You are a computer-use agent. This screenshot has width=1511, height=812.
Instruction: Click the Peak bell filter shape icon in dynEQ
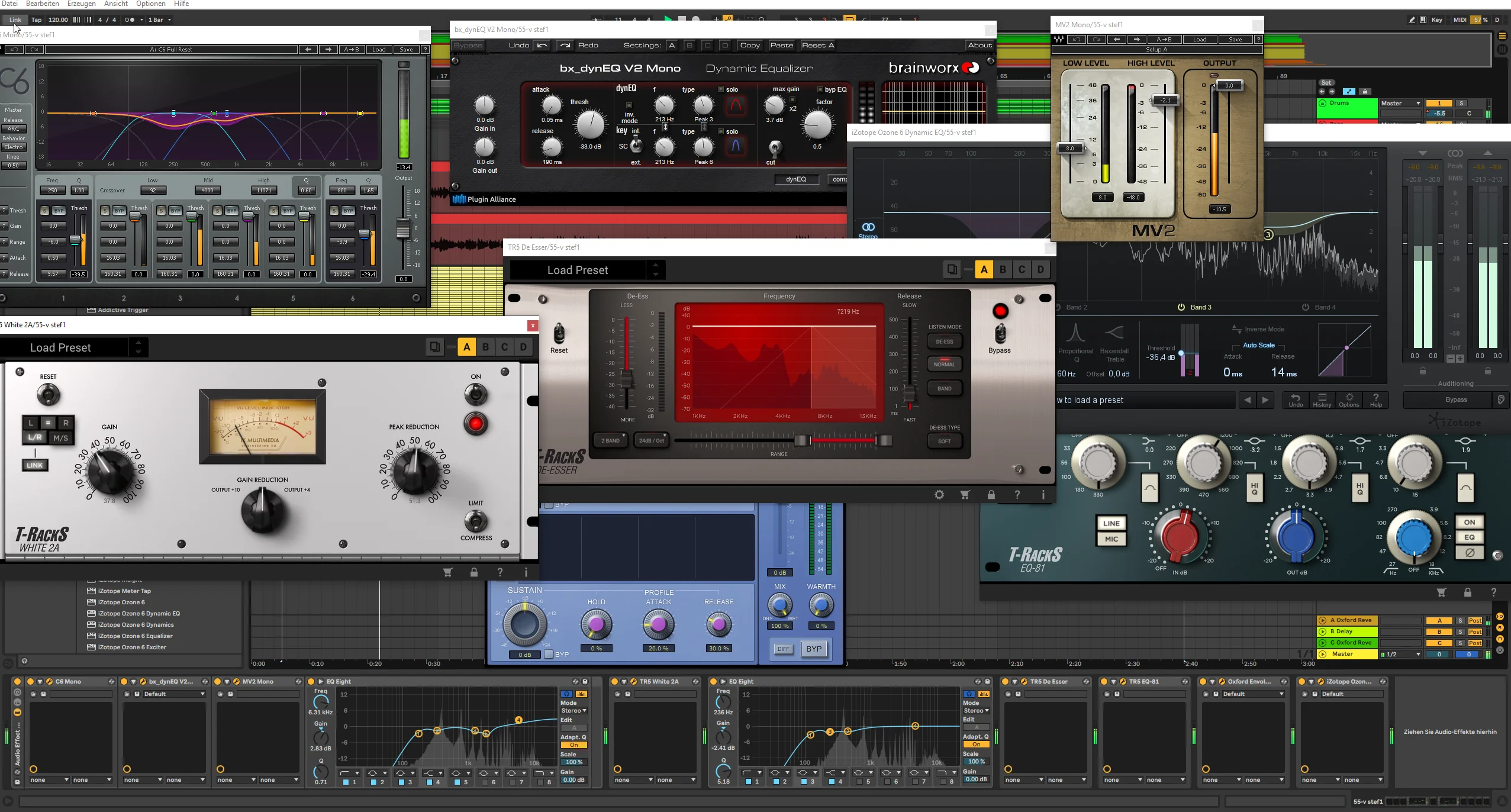[735, 106]
